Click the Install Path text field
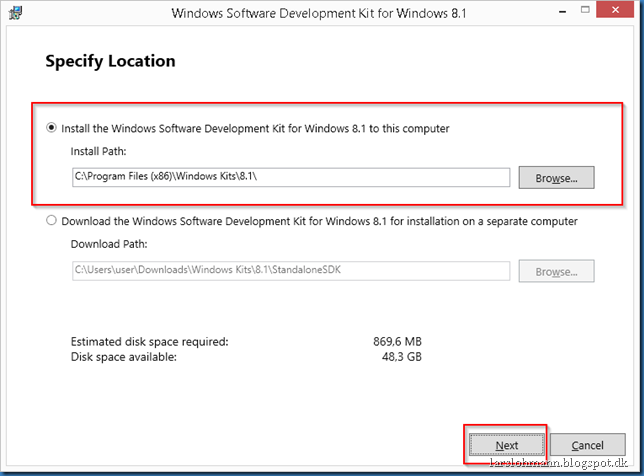644x476 pixels. (291, 177)
